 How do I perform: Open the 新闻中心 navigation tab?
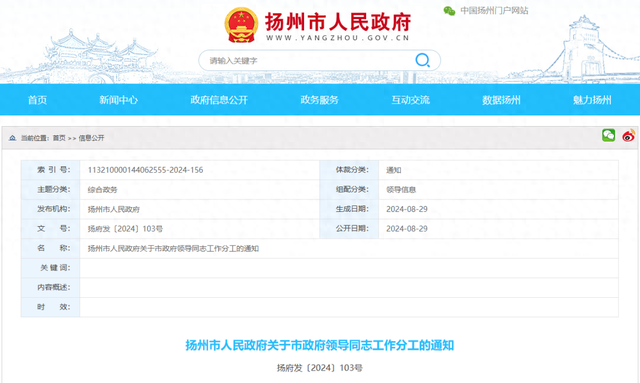tap(118, 100)
